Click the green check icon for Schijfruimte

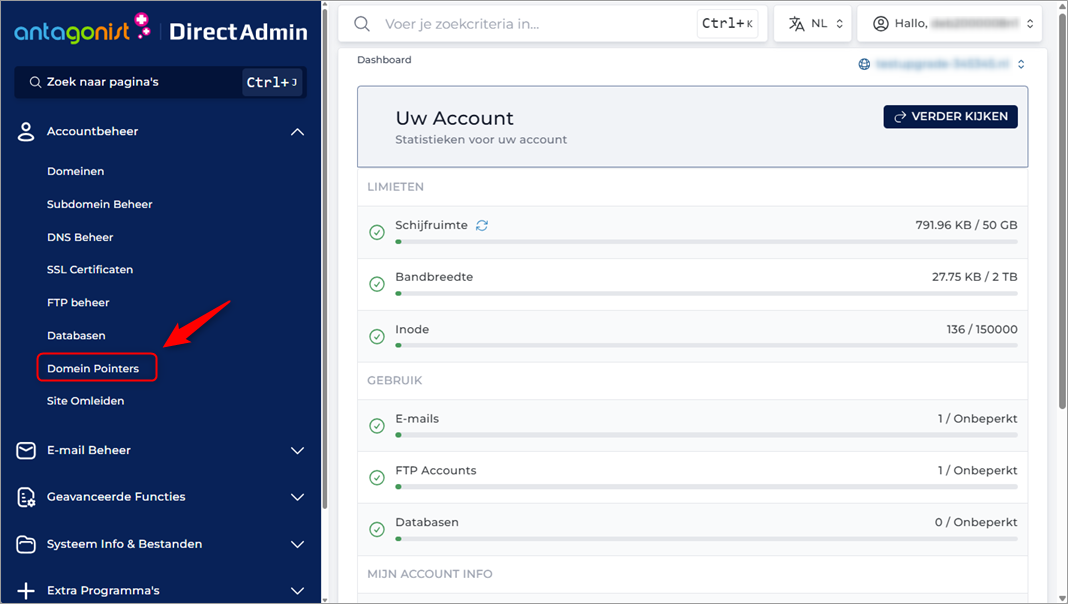click(377, 232)
